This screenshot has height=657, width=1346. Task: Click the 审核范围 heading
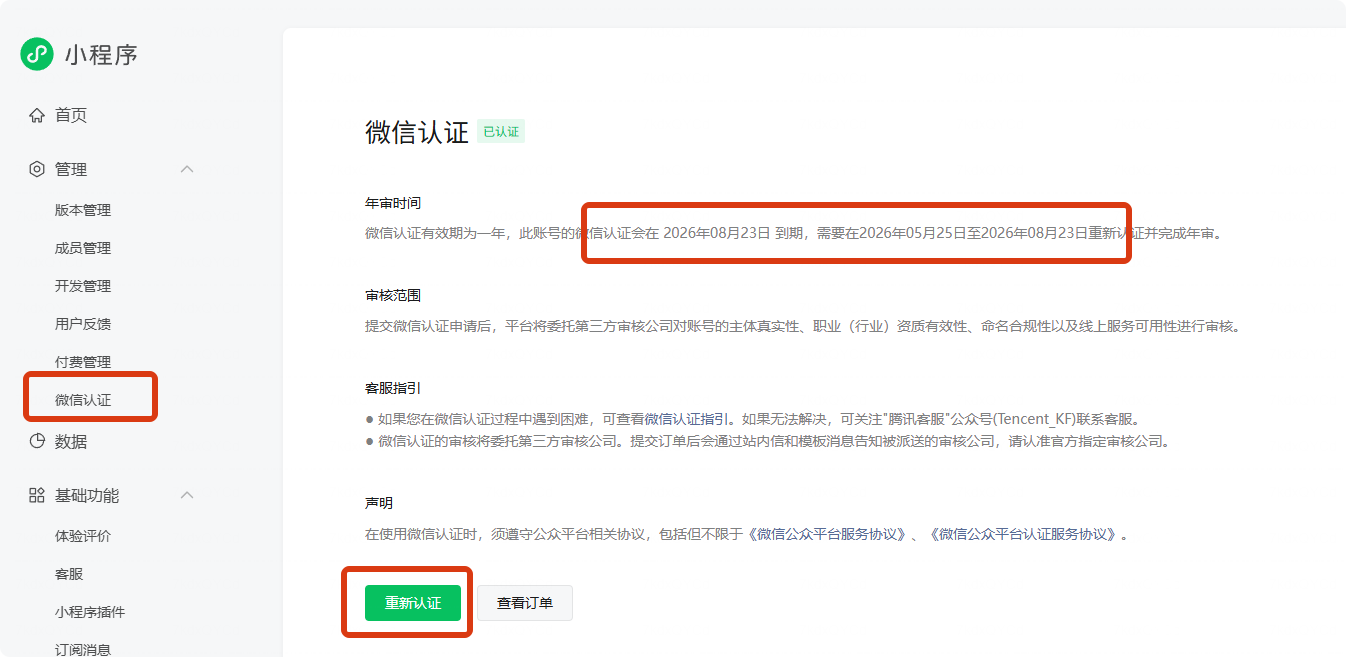click(393, 295)
